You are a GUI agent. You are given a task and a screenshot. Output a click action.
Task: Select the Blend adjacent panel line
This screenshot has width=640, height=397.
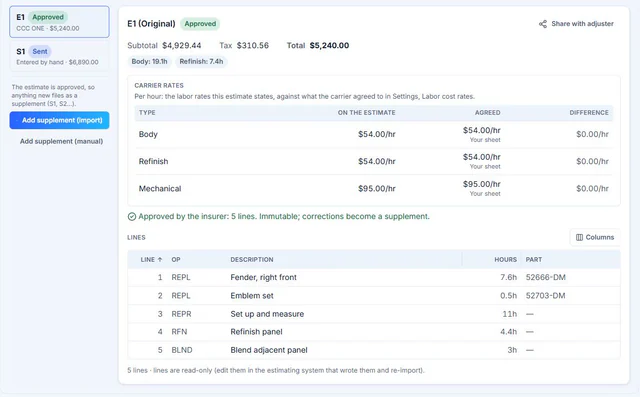pyautogui.click(x=374, y=350)
